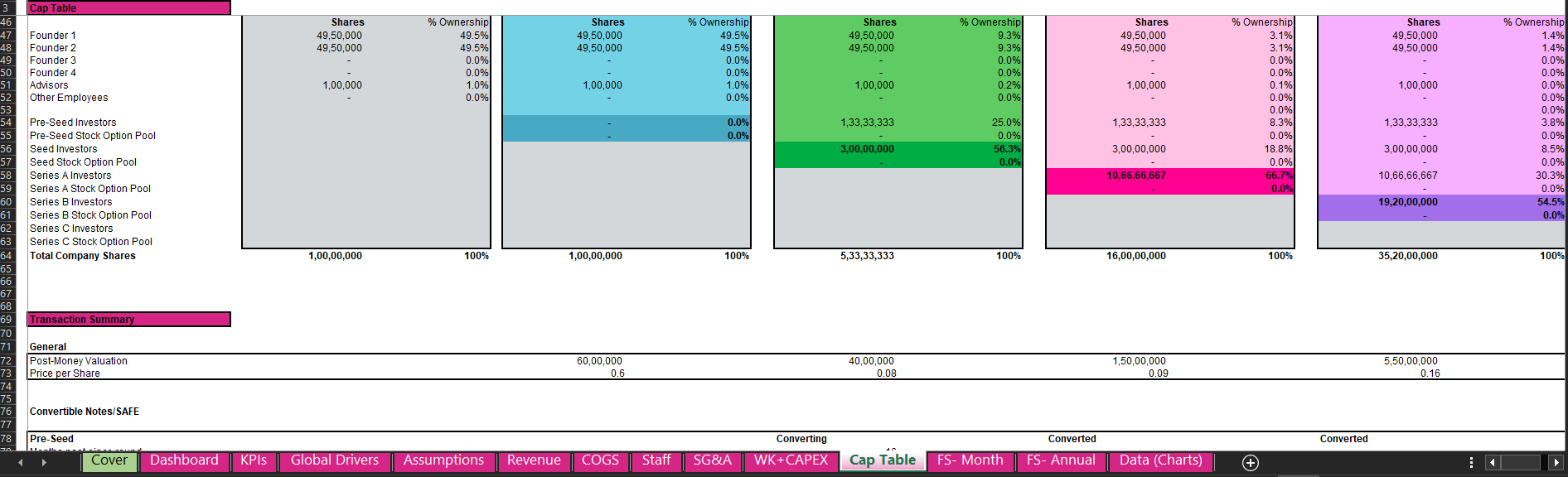Select the Converting label cell
The image size is (1568, 477).
(801, 439)
